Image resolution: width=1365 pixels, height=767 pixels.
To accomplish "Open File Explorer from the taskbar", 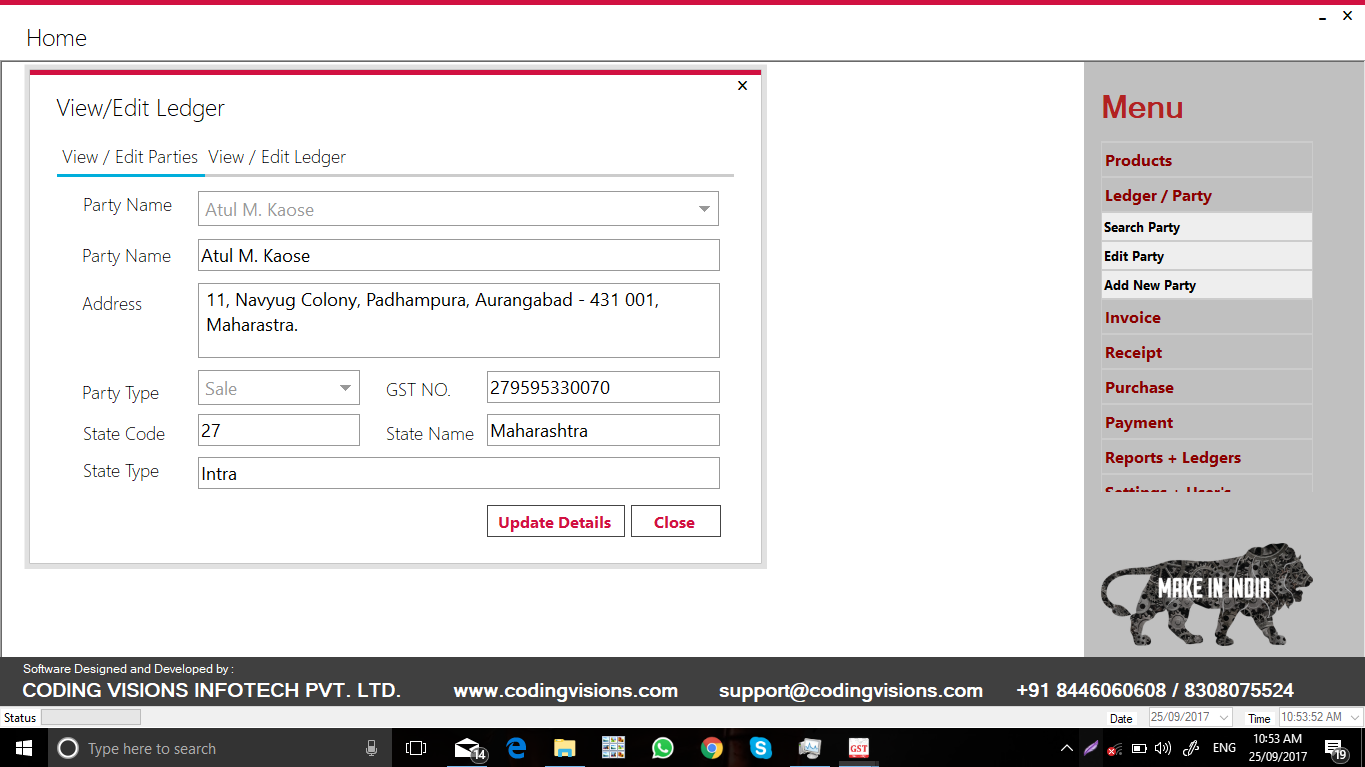I will [564, 748].
